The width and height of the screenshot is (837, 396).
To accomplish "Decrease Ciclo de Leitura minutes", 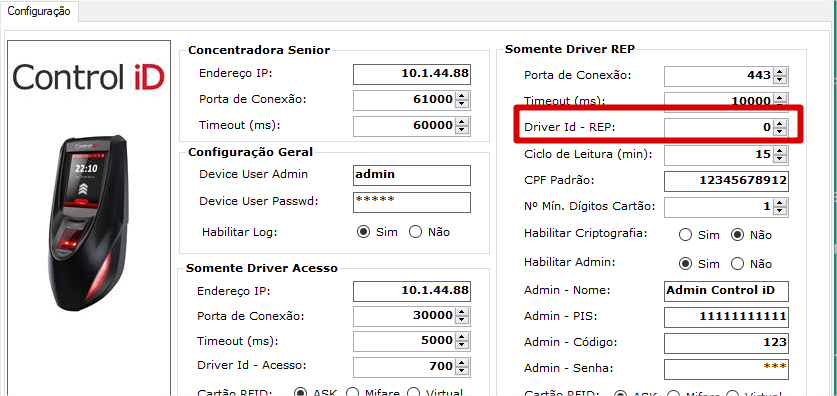I will click(780, 159).
